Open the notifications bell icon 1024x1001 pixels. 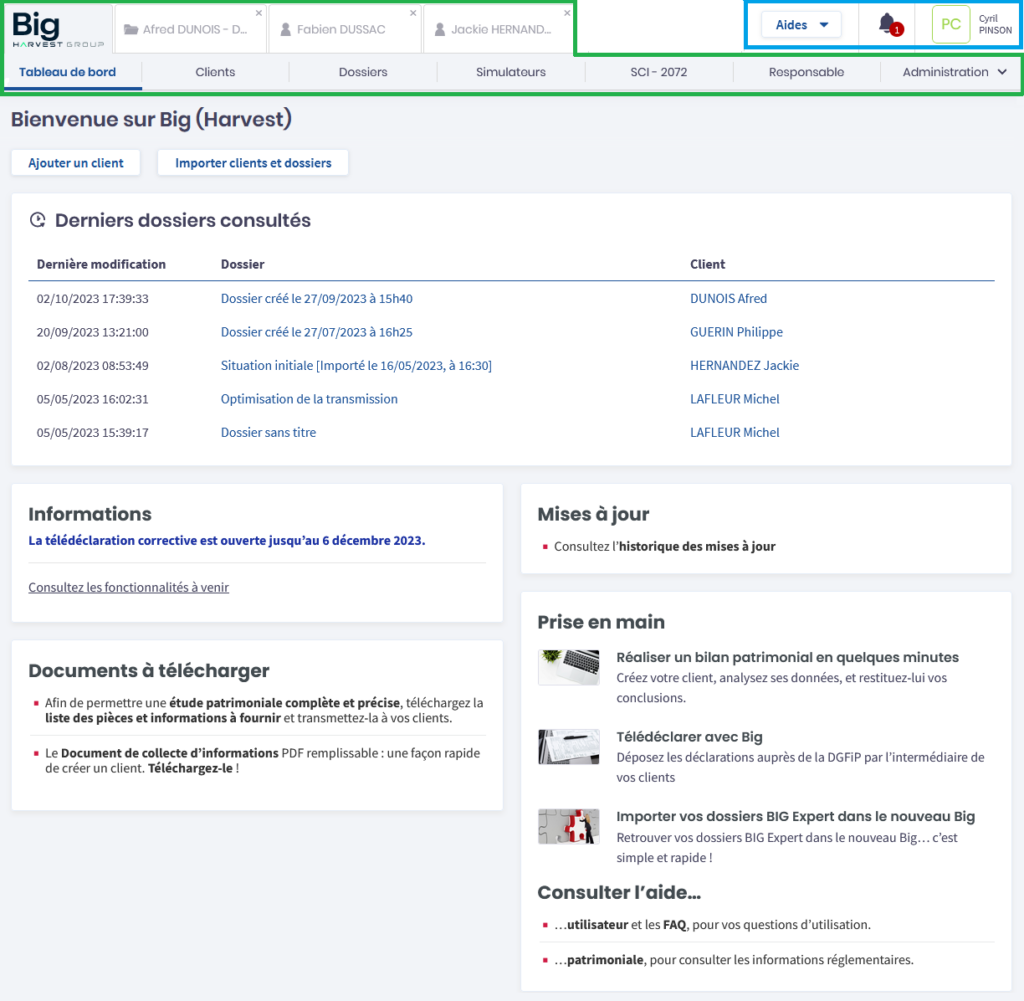point(887,24)
